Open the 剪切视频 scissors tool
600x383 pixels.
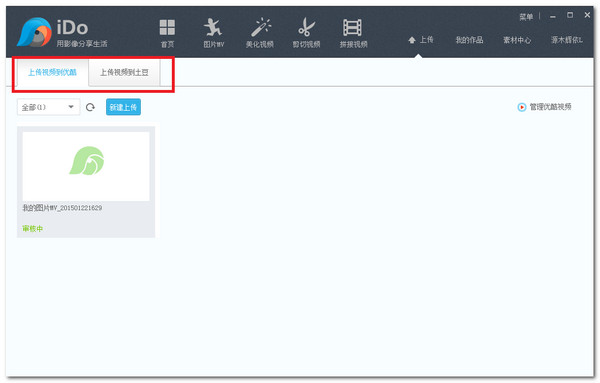pyautogui.click(x=307, y=33)
